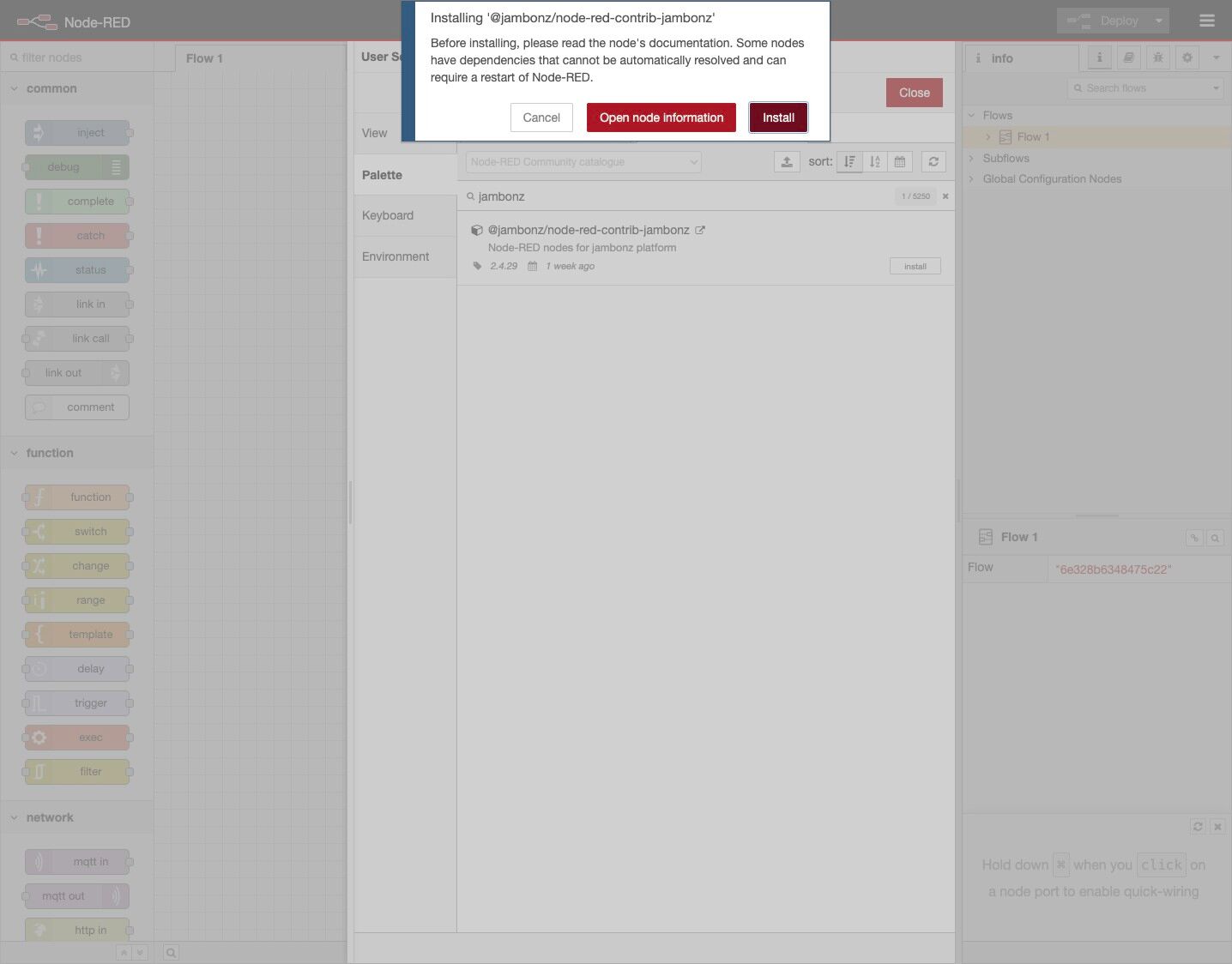The image size is (1232, 964).
Task: Open the info sidebar tab
Action: (x=1022, y=58)
